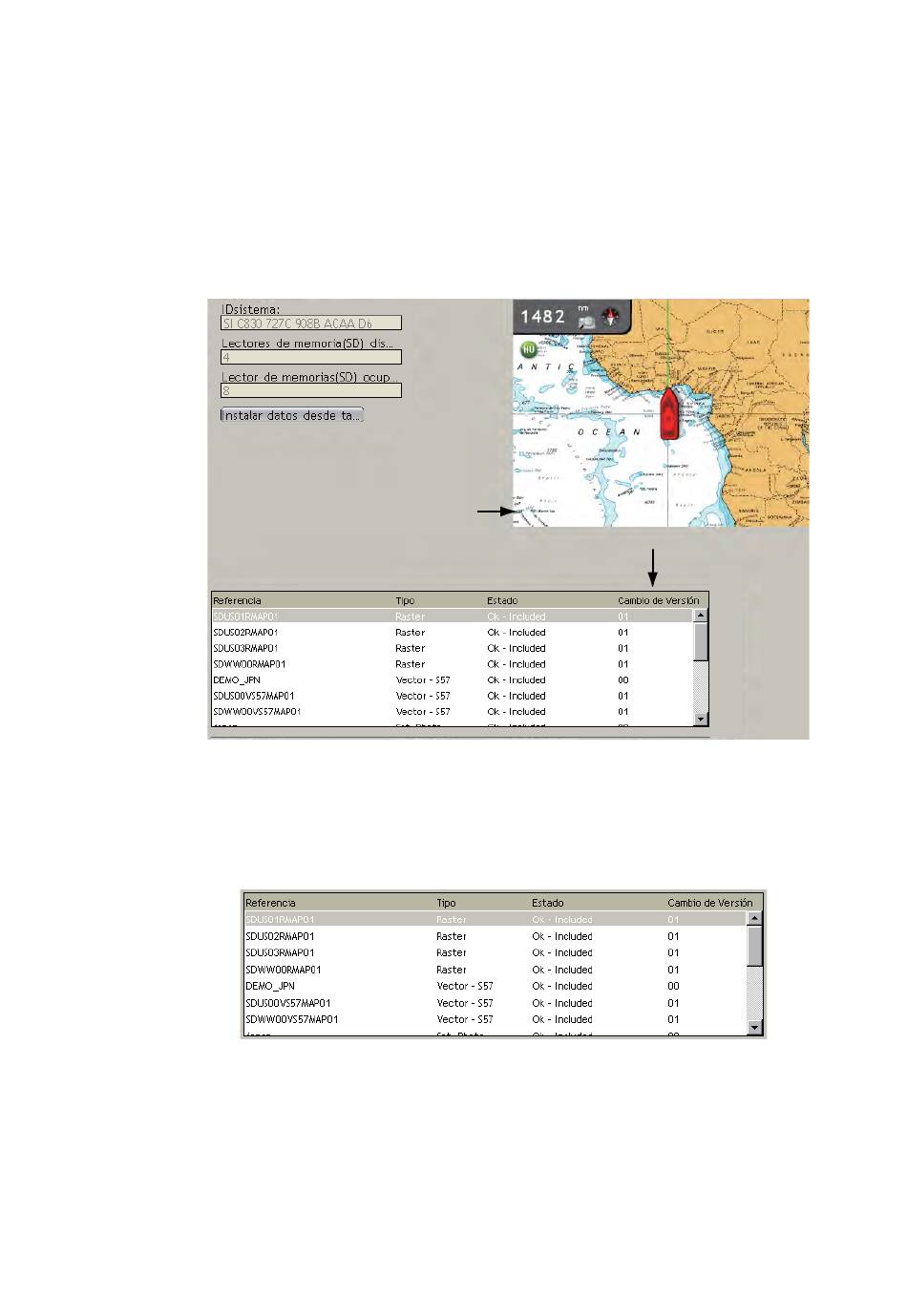The height and width of the screenshot is (1316, 907).
Task: Click the scrollbar thumb in upper list
Action: 701,641
